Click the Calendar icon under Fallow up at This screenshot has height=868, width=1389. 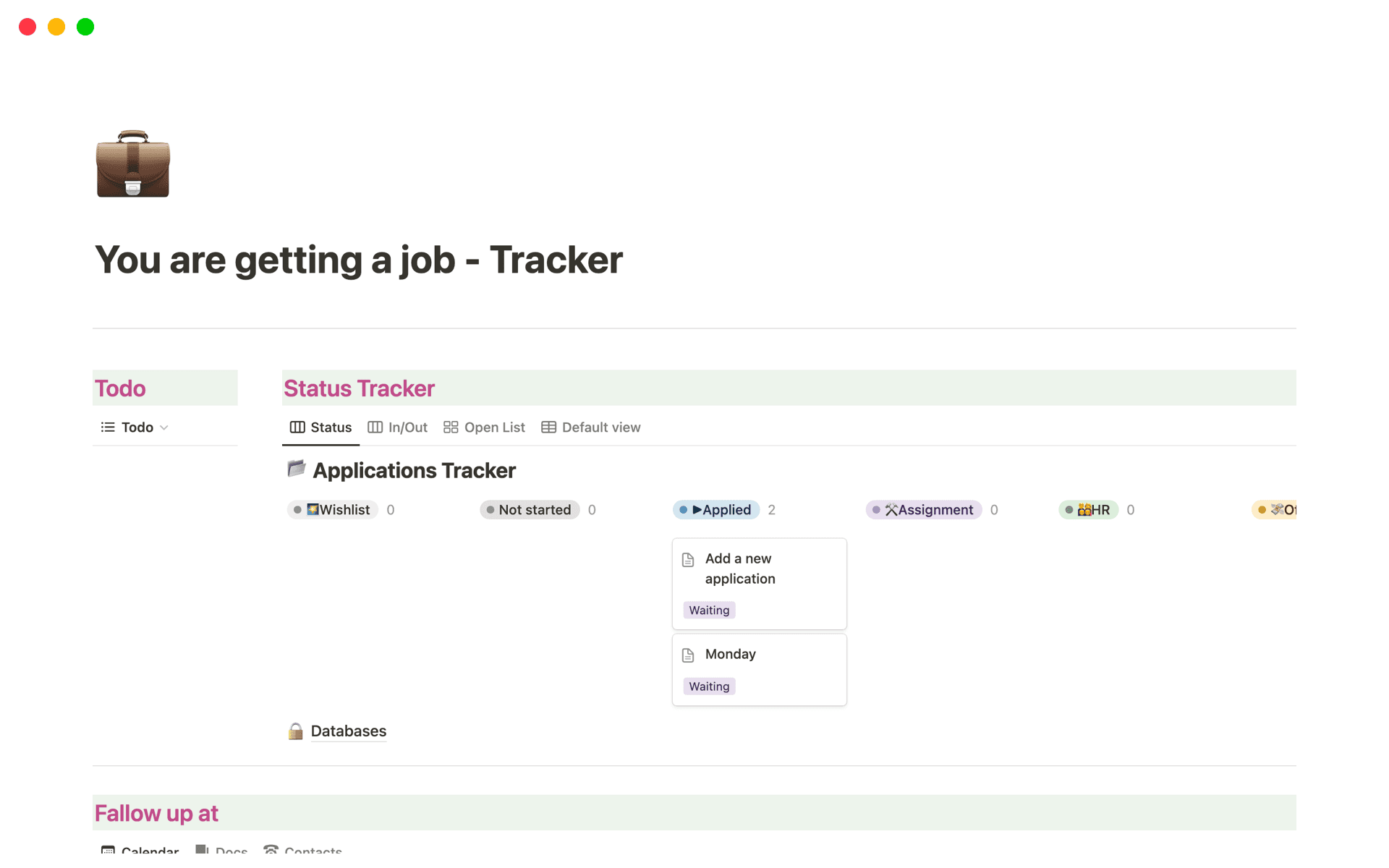click(107, 851)
